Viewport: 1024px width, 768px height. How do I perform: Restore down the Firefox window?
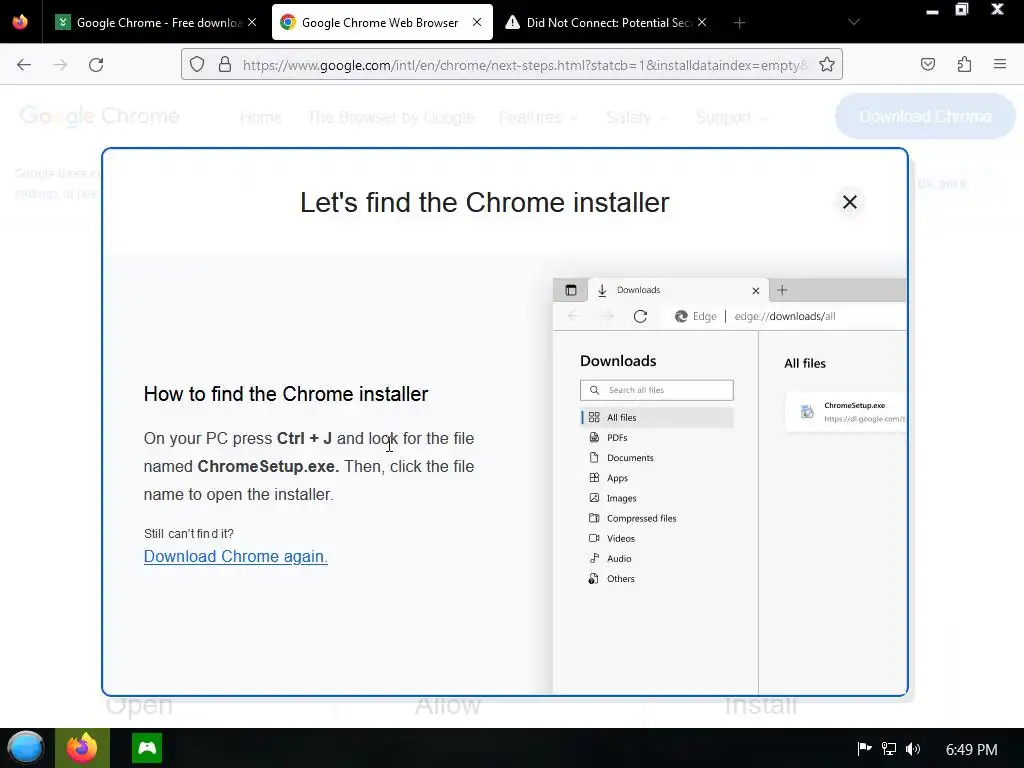962,9
